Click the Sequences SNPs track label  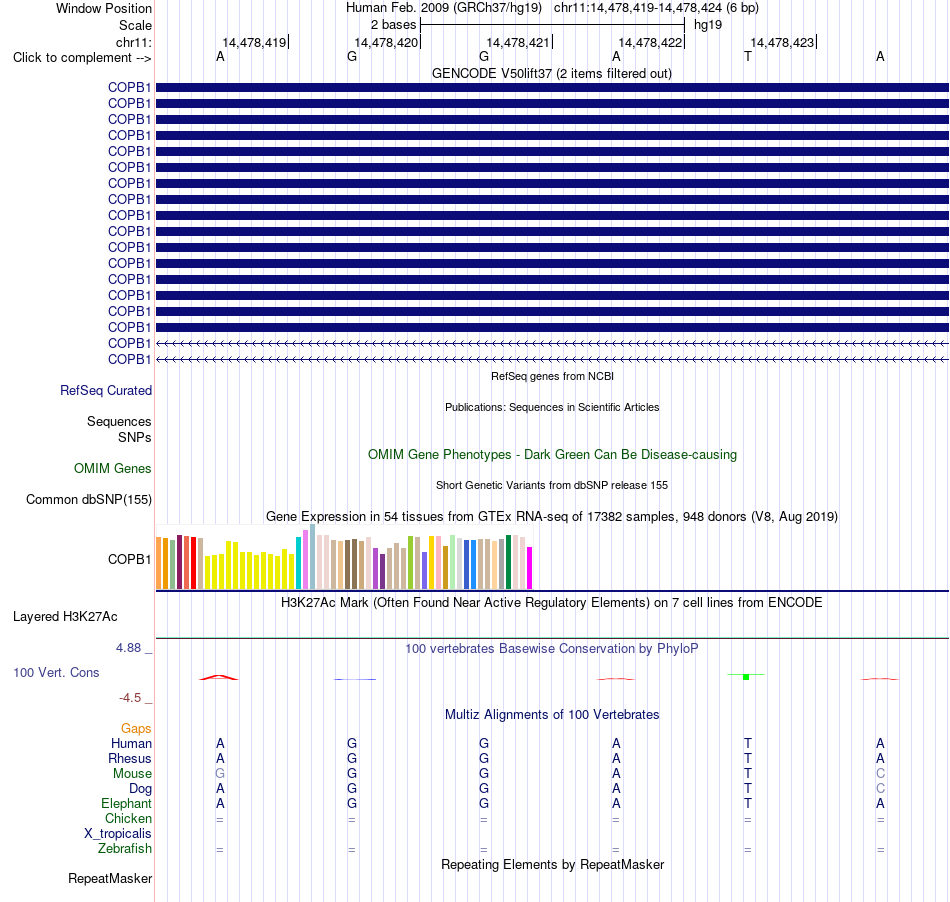pos(119,429)
